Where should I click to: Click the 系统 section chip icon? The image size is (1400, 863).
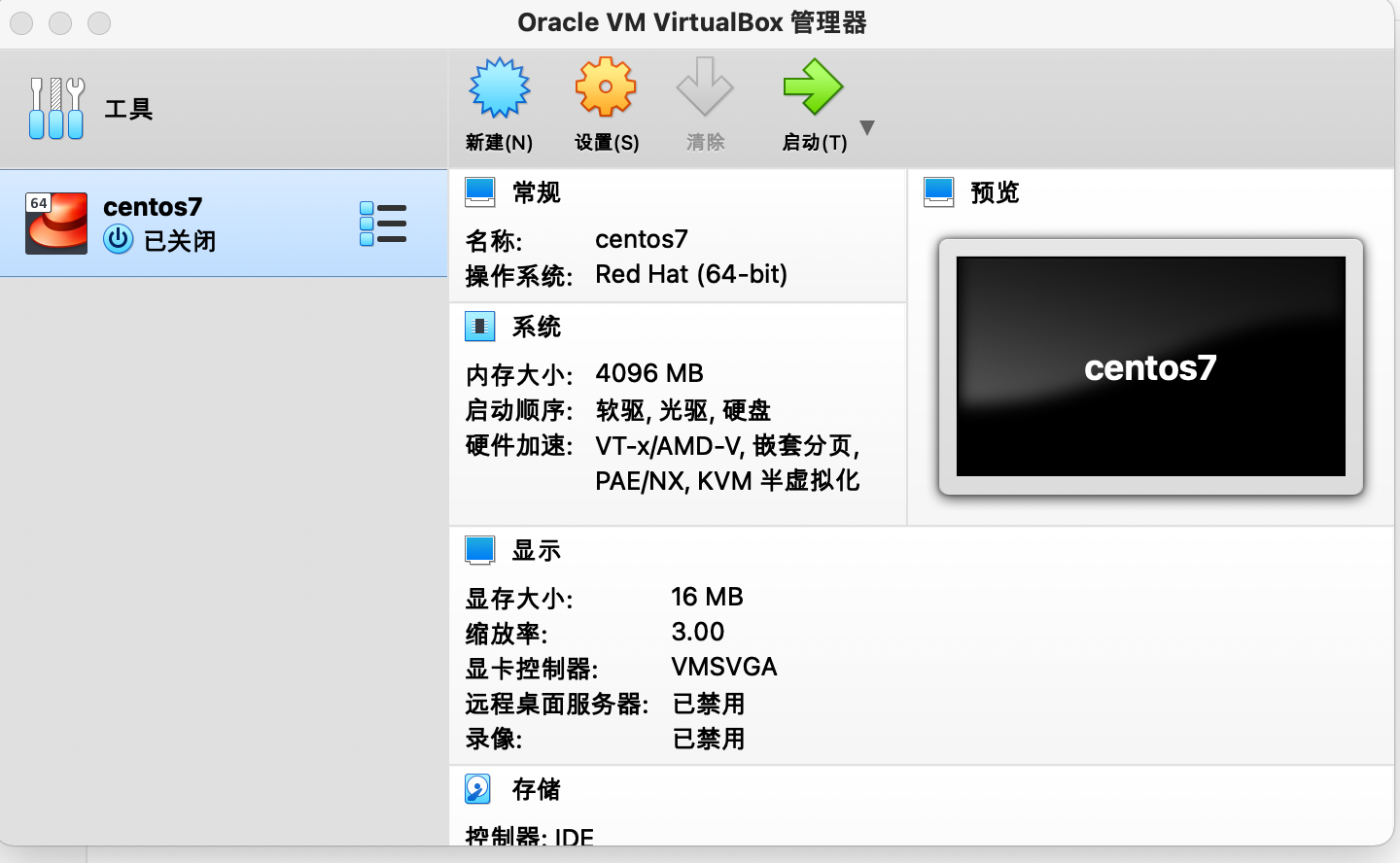479,327
